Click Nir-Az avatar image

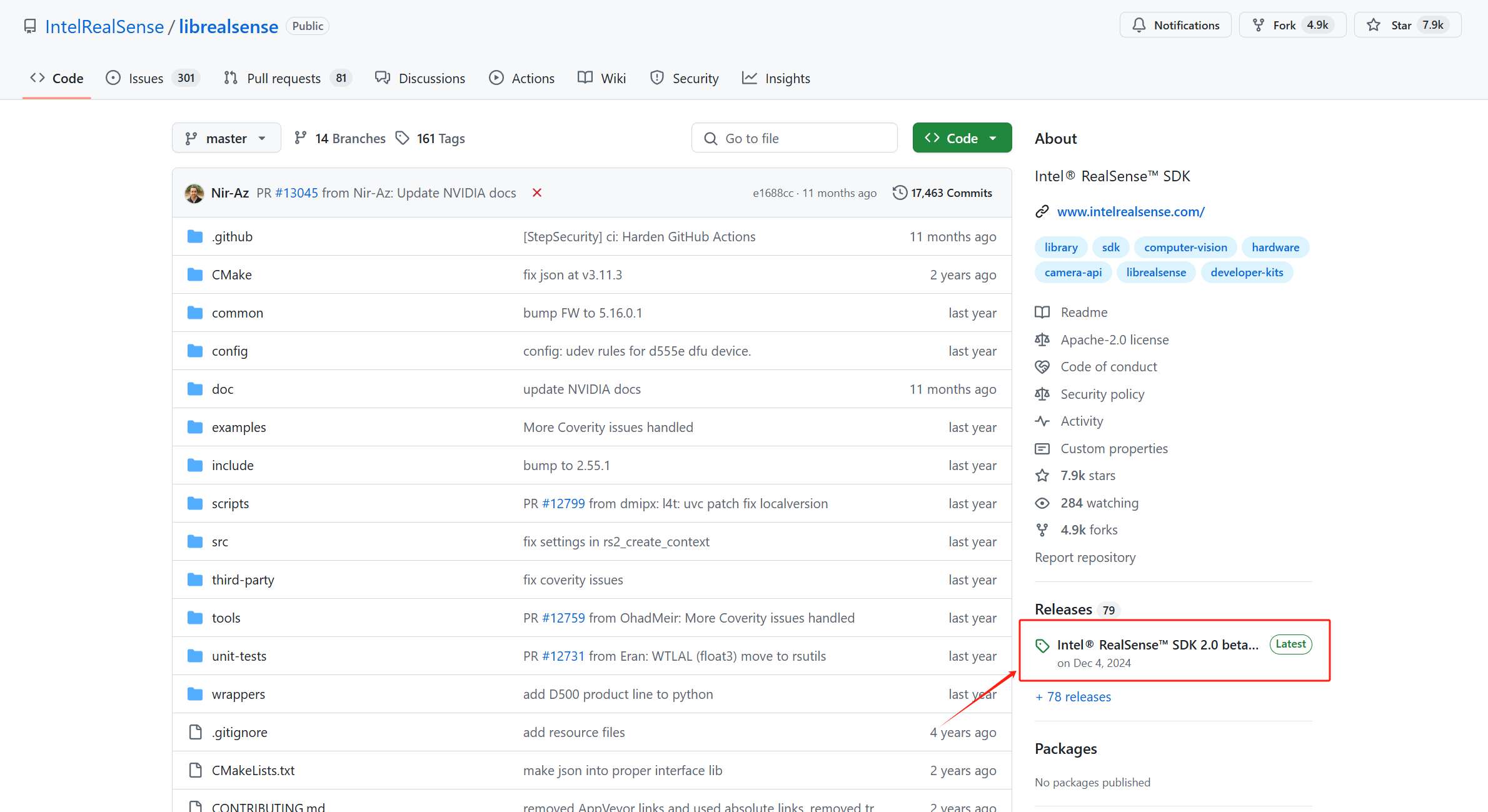coord(194,193)
